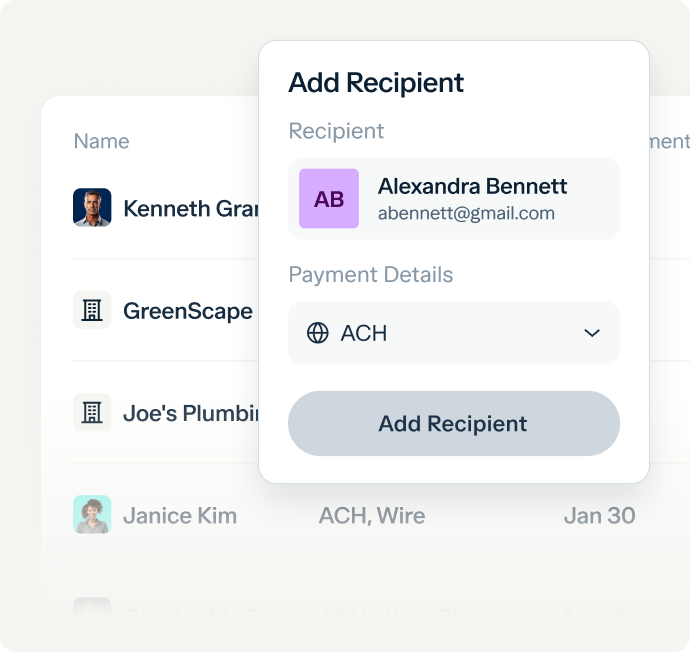Click the Recipient section label
The width and height of the screenshot is (690, 652).
(x=336, y=131)
